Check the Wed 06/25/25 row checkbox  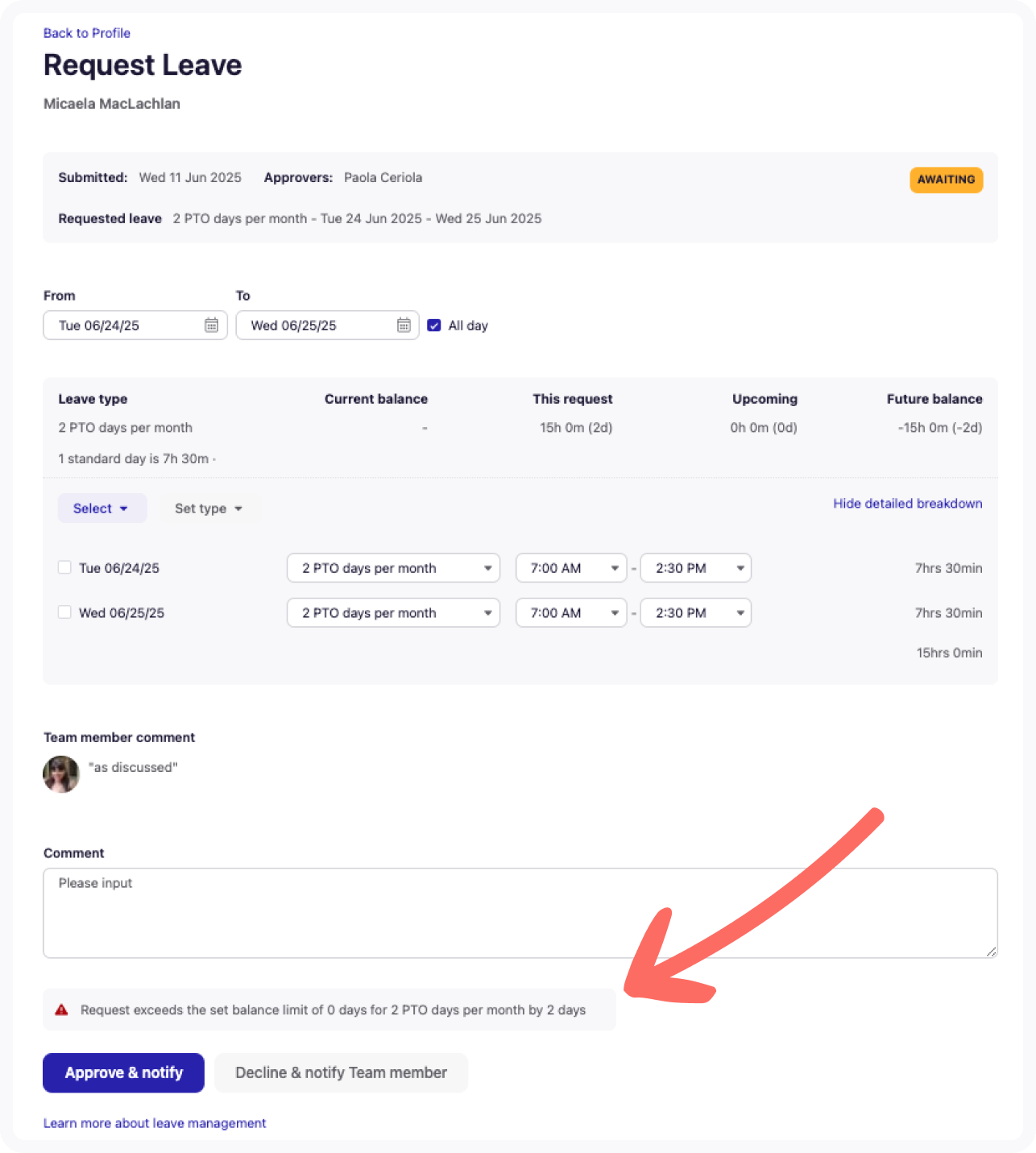[x=64, y=612]
